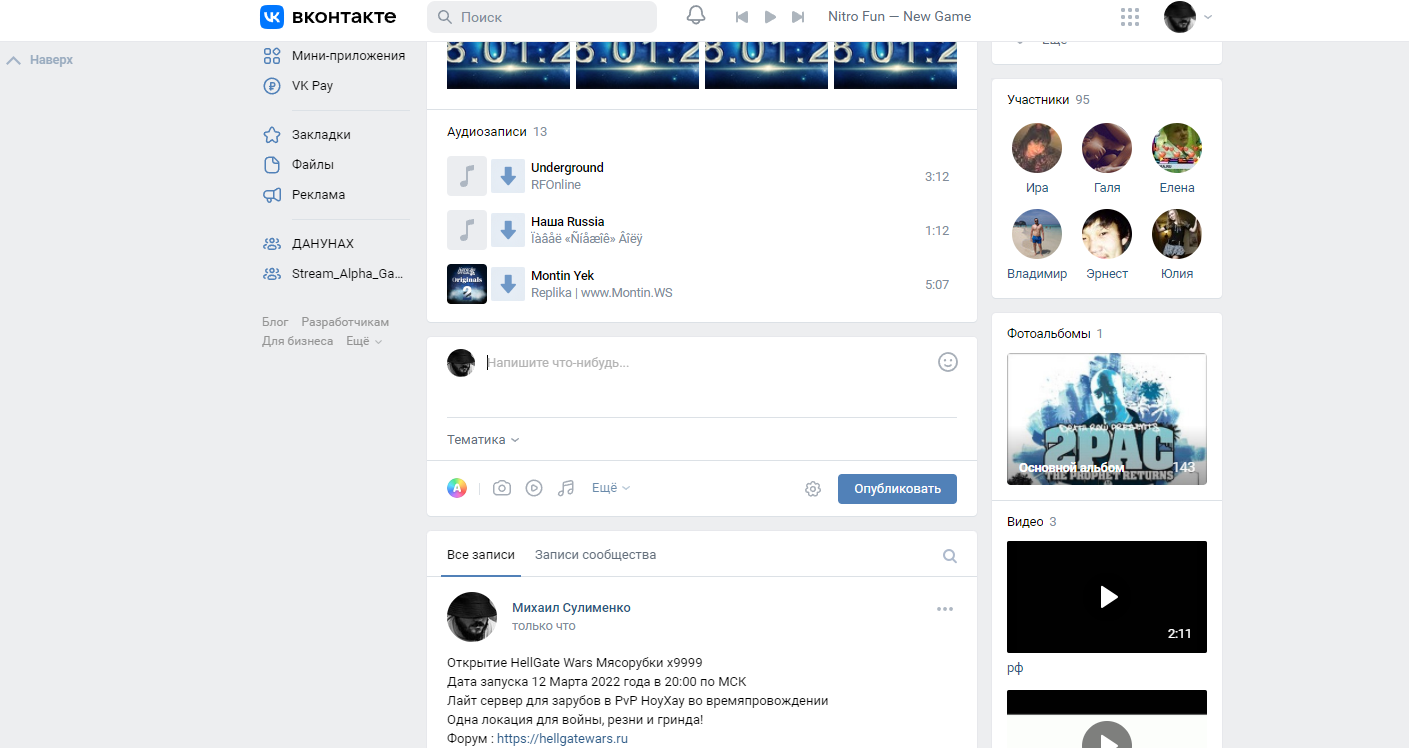1409x748 pixels.
Task: Click the Блог footer link
Action: click(x=275, y=322)
